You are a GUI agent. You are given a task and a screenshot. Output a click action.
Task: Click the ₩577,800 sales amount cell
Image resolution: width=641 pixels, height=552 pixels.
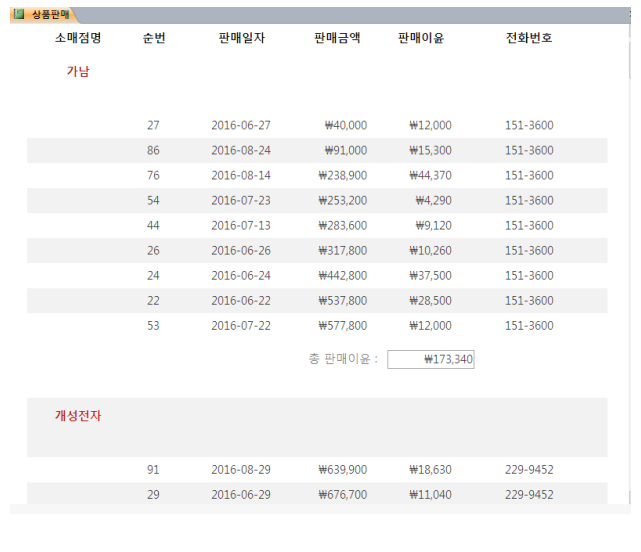[342, 326]
